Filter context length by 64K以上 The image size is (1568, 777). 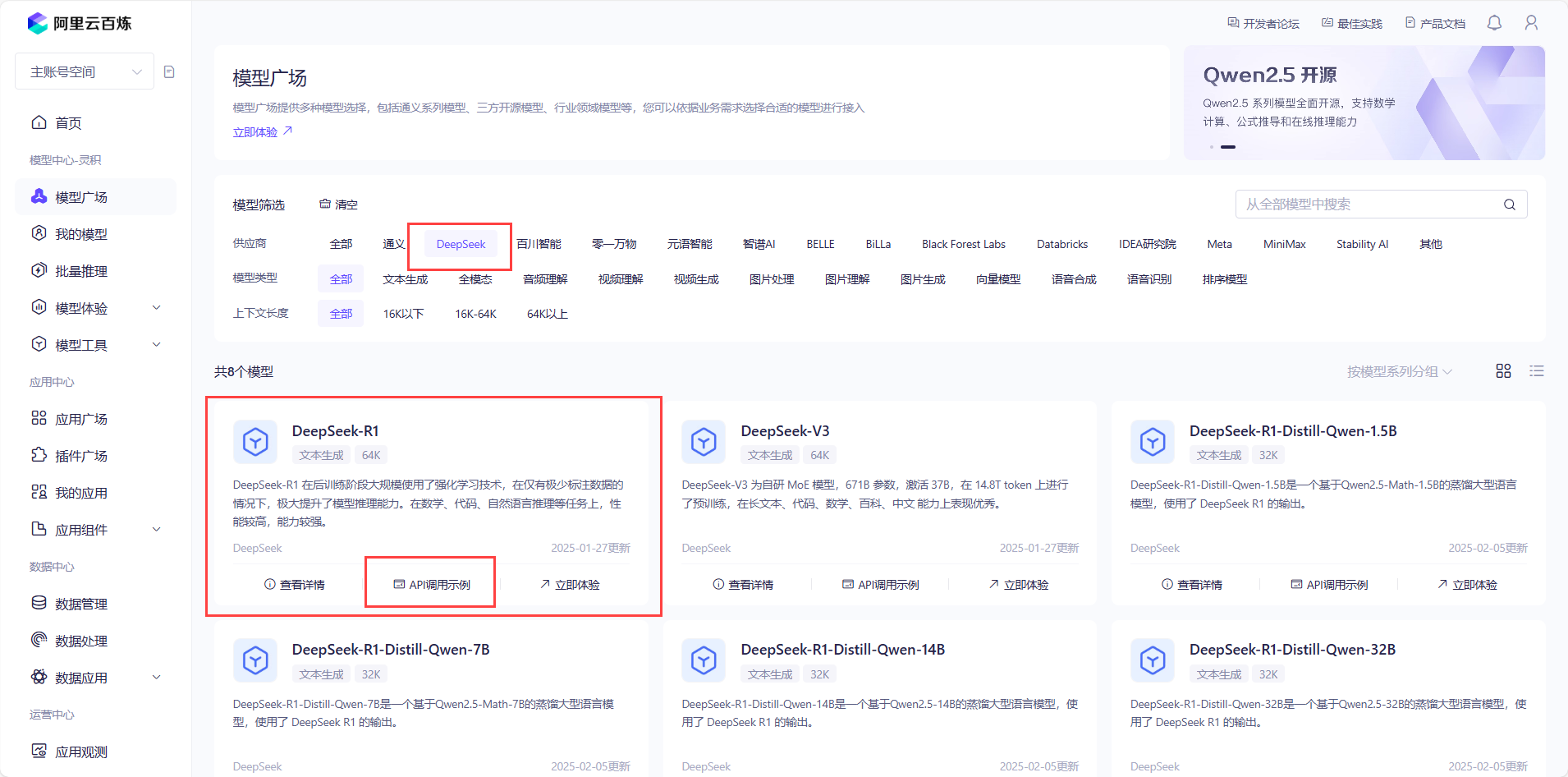[x=547, y=314]
